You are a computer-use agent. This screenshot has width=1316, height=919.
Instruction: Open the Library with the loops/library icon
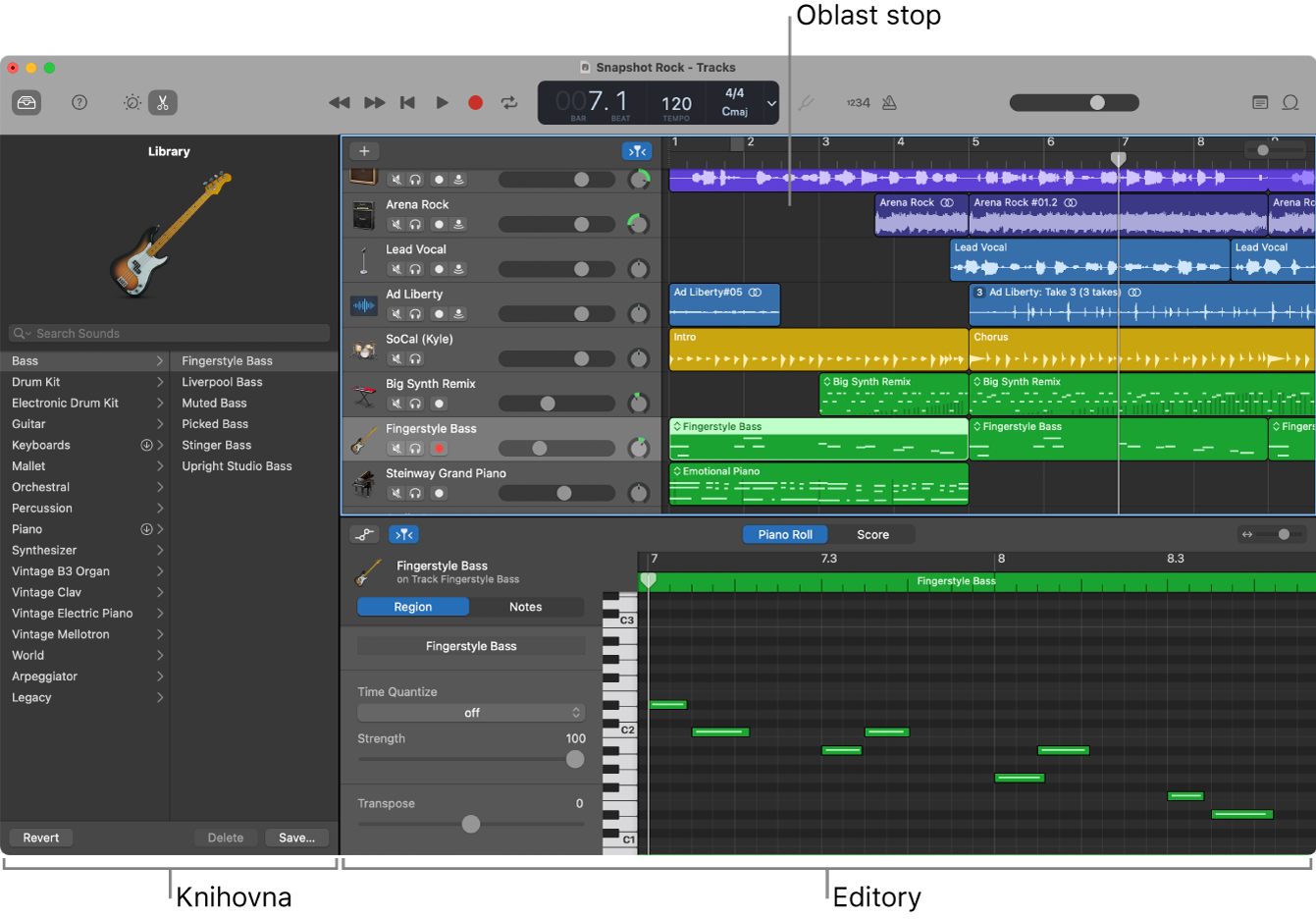coord(26,102)
